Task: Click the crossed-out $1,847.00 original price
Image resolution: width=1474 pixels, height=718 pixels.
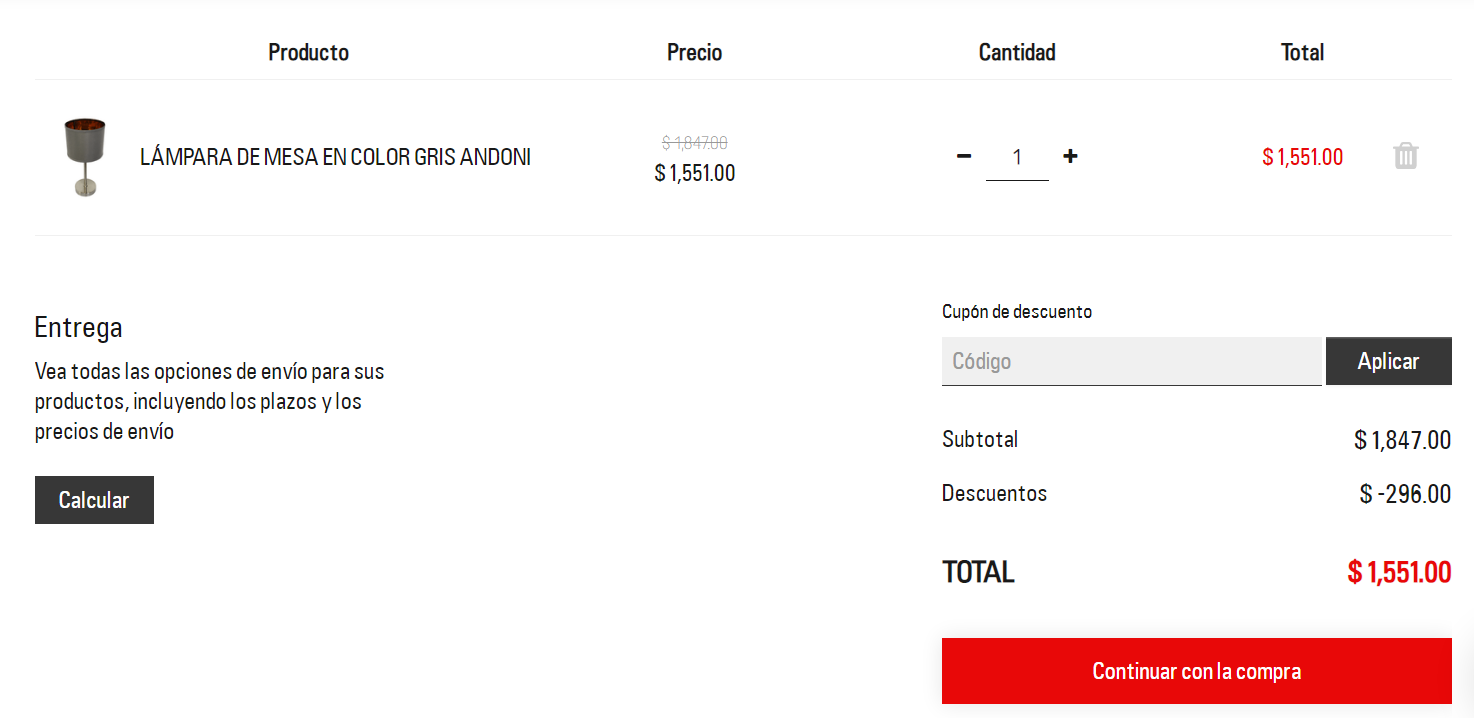Action: pos(694,143)
